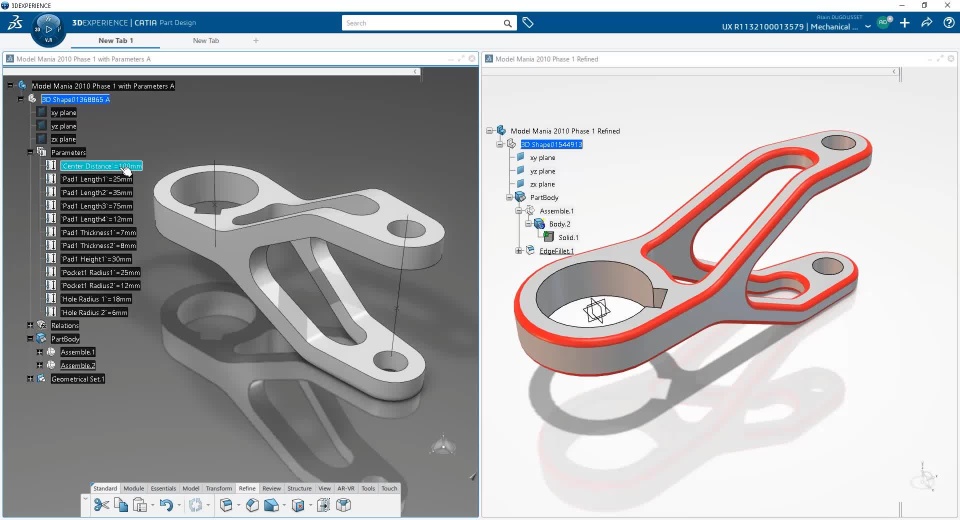Open the Essentials action bar tab
960x520 pixels.
163,488
